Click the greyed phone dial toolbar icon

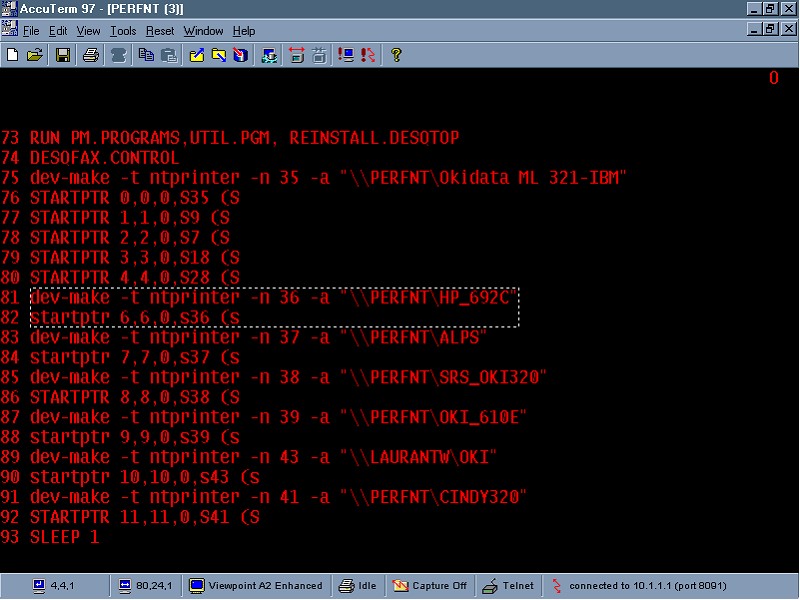pyautogui.click(x=118, y=55)
